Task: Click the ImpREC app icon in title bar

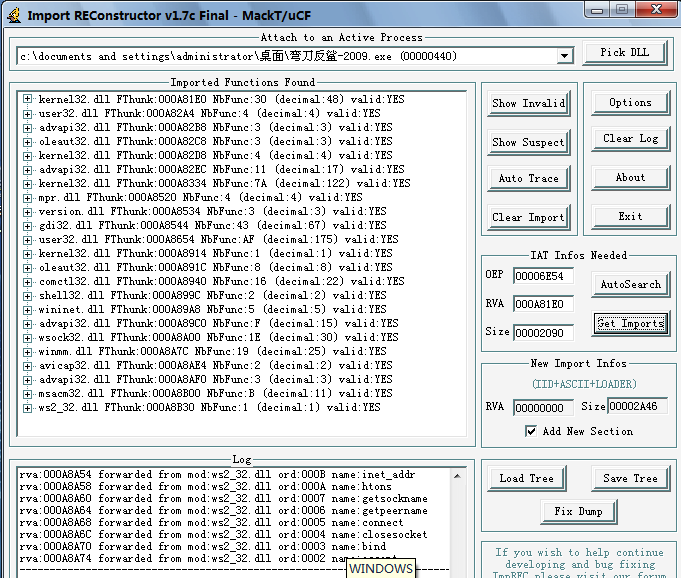Action: pos(14,15)
